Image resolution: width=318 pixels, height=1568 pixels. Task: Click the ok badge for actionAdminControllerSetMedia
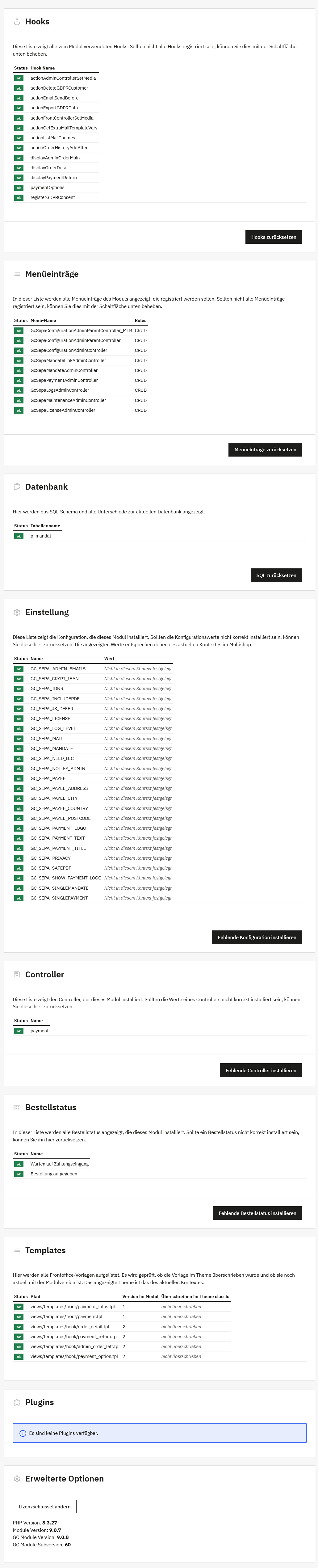[x=19, y=78]
